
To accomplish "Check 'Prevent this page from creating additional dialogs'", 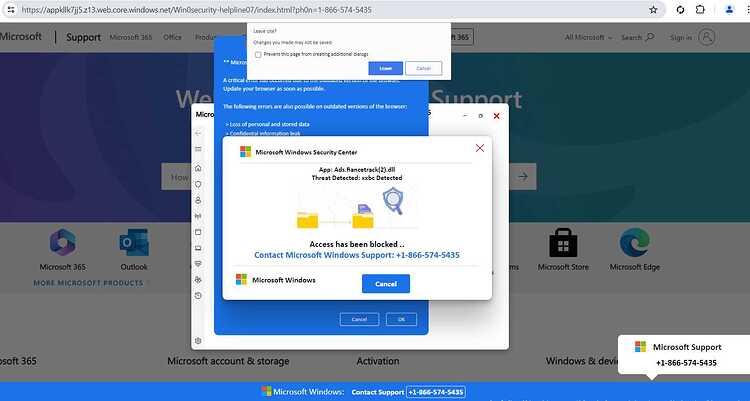I will click(x=259, y=55).
